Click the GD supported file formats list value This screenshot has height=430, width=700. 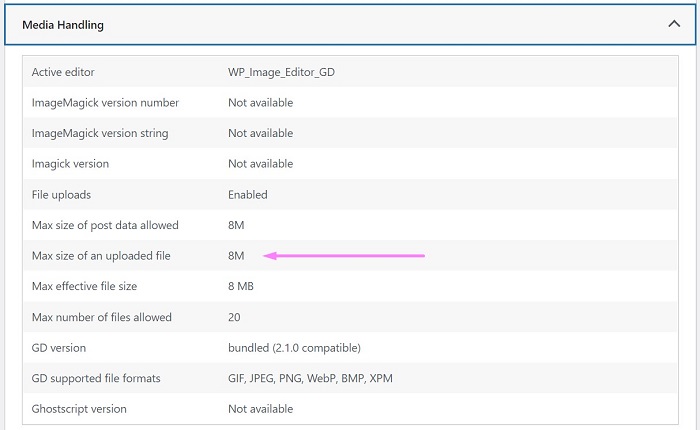[310, 378]
